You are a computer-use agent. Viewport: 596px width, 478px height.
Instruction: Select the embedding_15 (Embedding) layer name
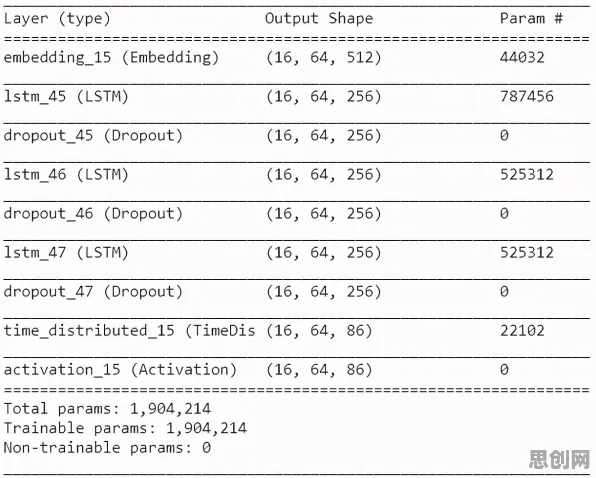111,58
